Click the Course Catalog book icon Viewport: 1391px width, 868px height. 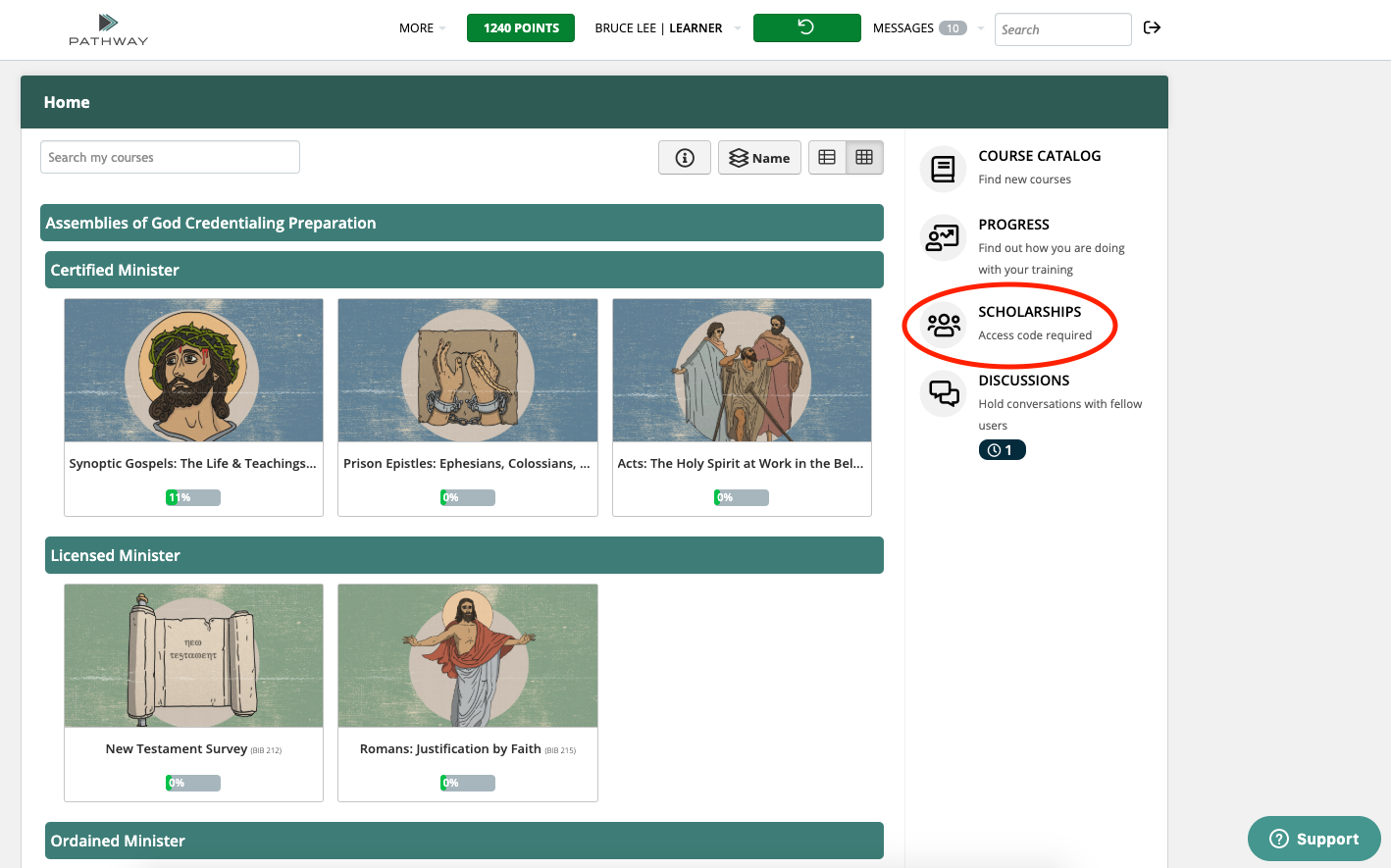[x=943, y=169]
